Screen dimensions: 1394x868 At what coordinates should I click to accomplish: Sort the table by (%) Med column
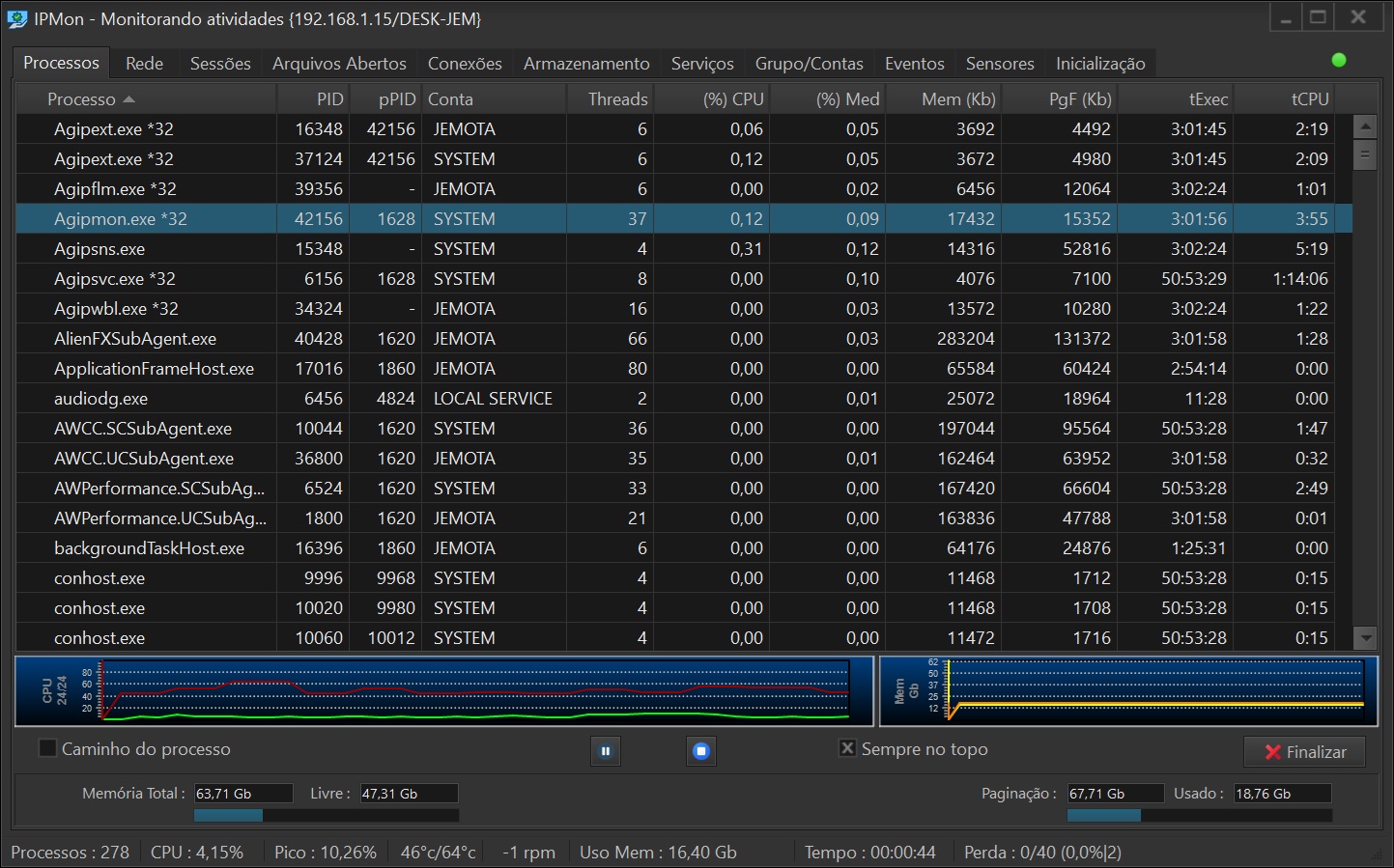pyautogui.click(x=828, y=98)
